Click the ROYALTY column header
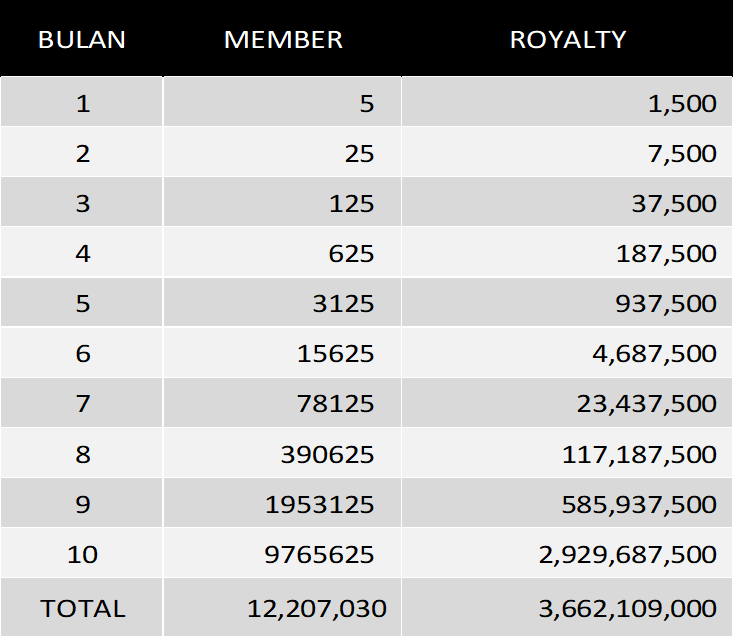Viewport: 734px width, 638px height. [x=568, y=40]
